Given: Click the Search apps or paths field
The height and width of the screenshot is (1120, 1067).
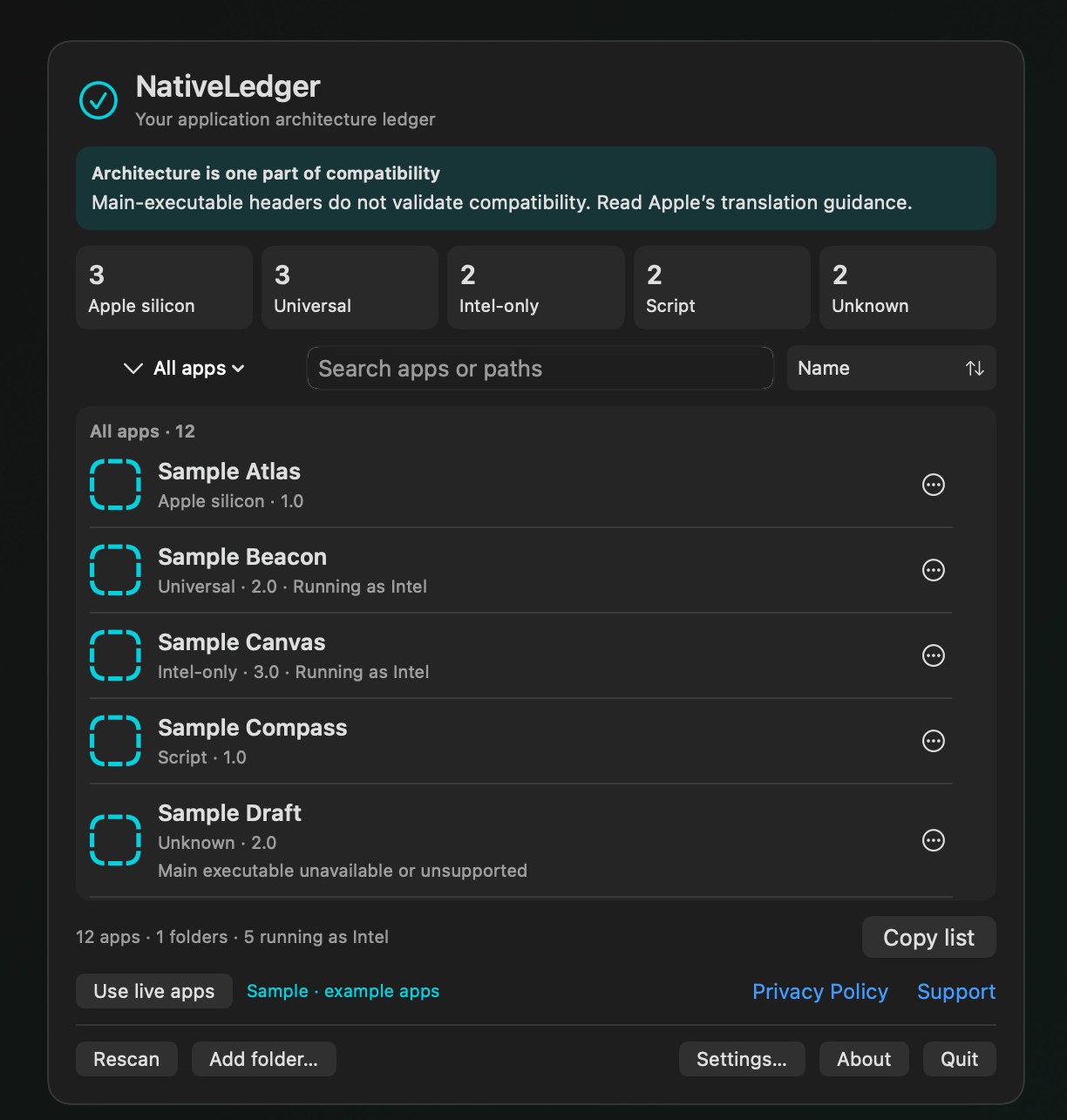Looking at the screenshot, I should point(540,368).
